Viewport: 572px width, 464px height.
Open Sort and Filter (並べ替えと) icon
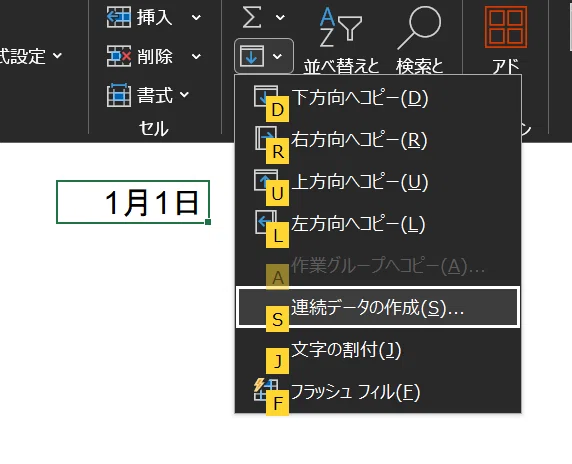pyautogui.click(x=341, y=27)
